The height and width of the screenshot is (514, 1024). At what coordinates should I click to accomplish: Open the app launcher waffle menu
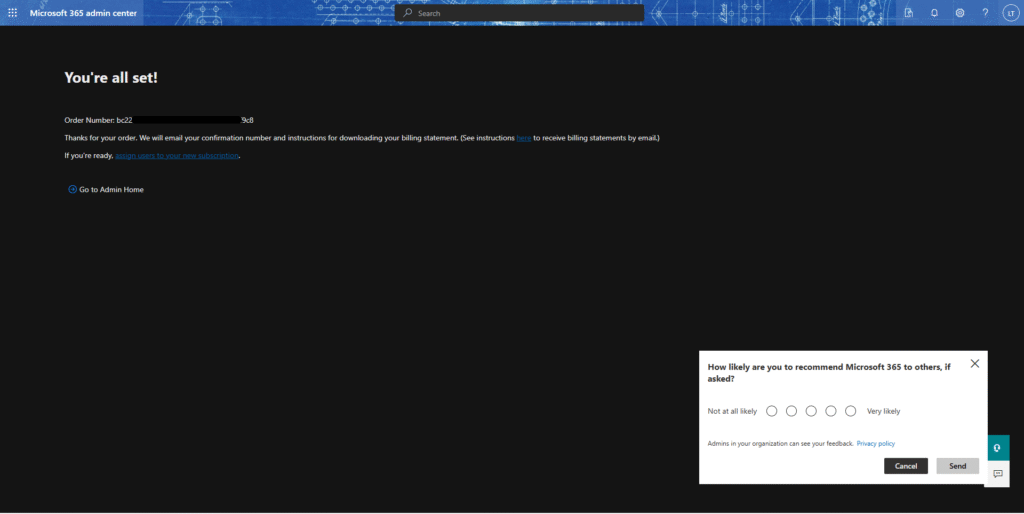[12, 13]
